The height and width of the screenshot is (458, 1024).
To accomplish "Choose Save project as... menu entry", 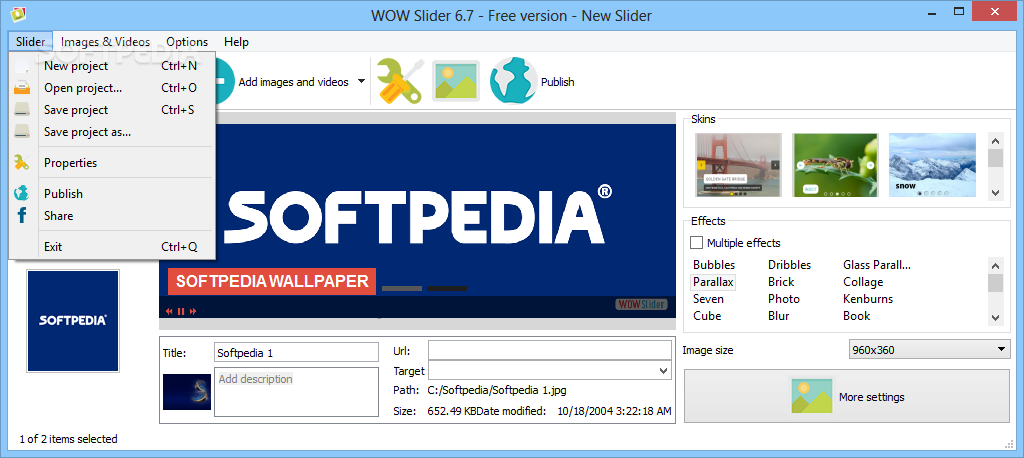I will pos(112,132).
